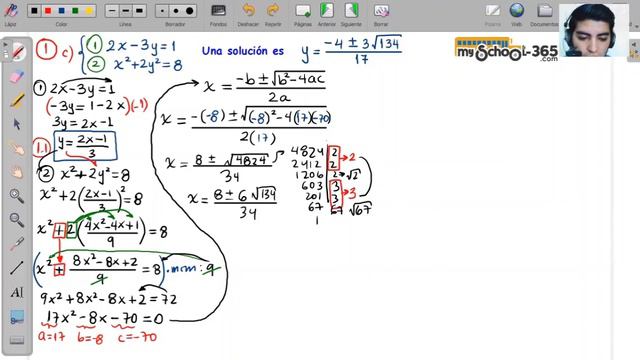
Task: Select the thinnest line width
Action: point(112,11)
